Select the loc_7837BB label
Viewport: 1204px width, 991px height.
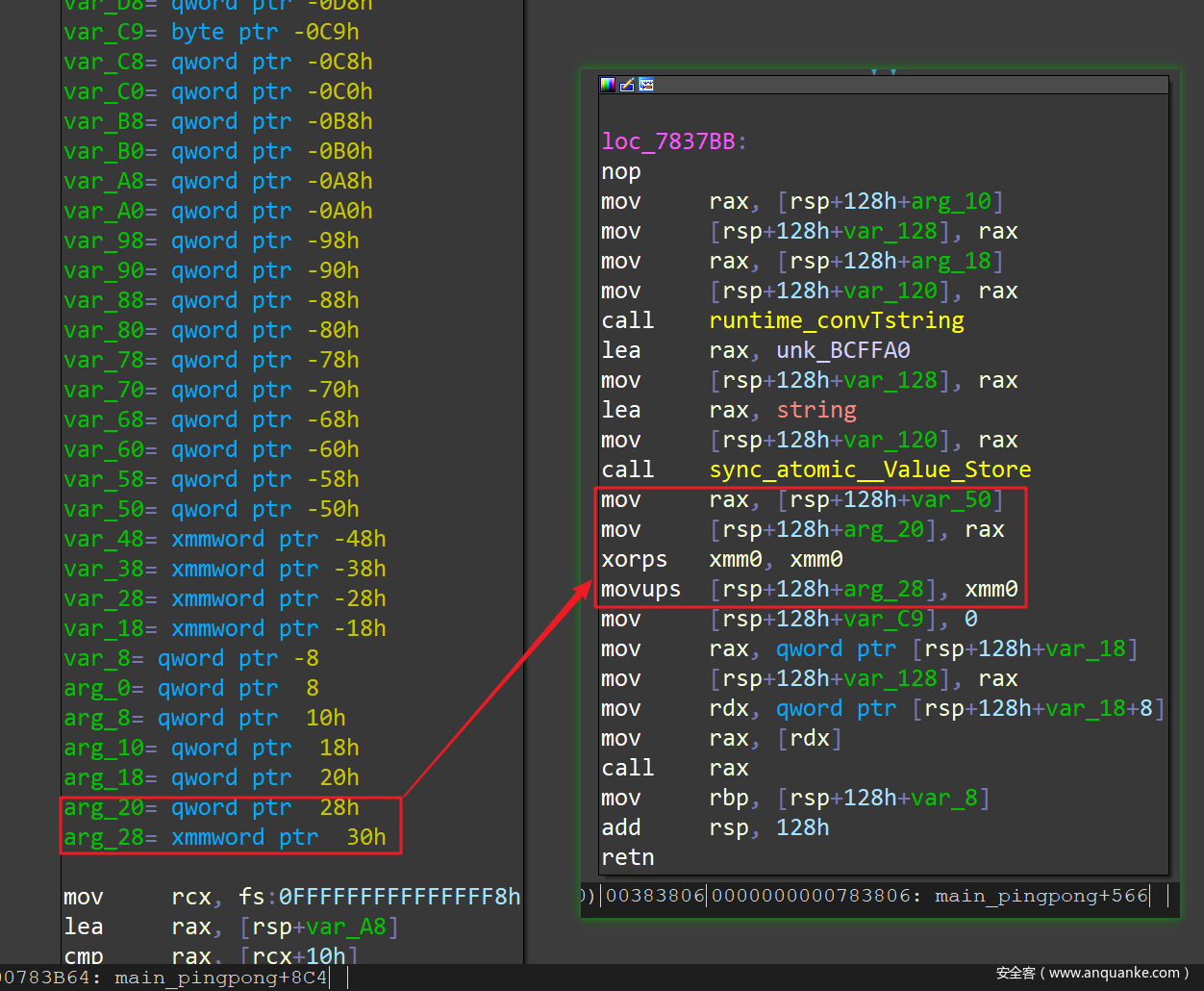(x=668, y=141)
